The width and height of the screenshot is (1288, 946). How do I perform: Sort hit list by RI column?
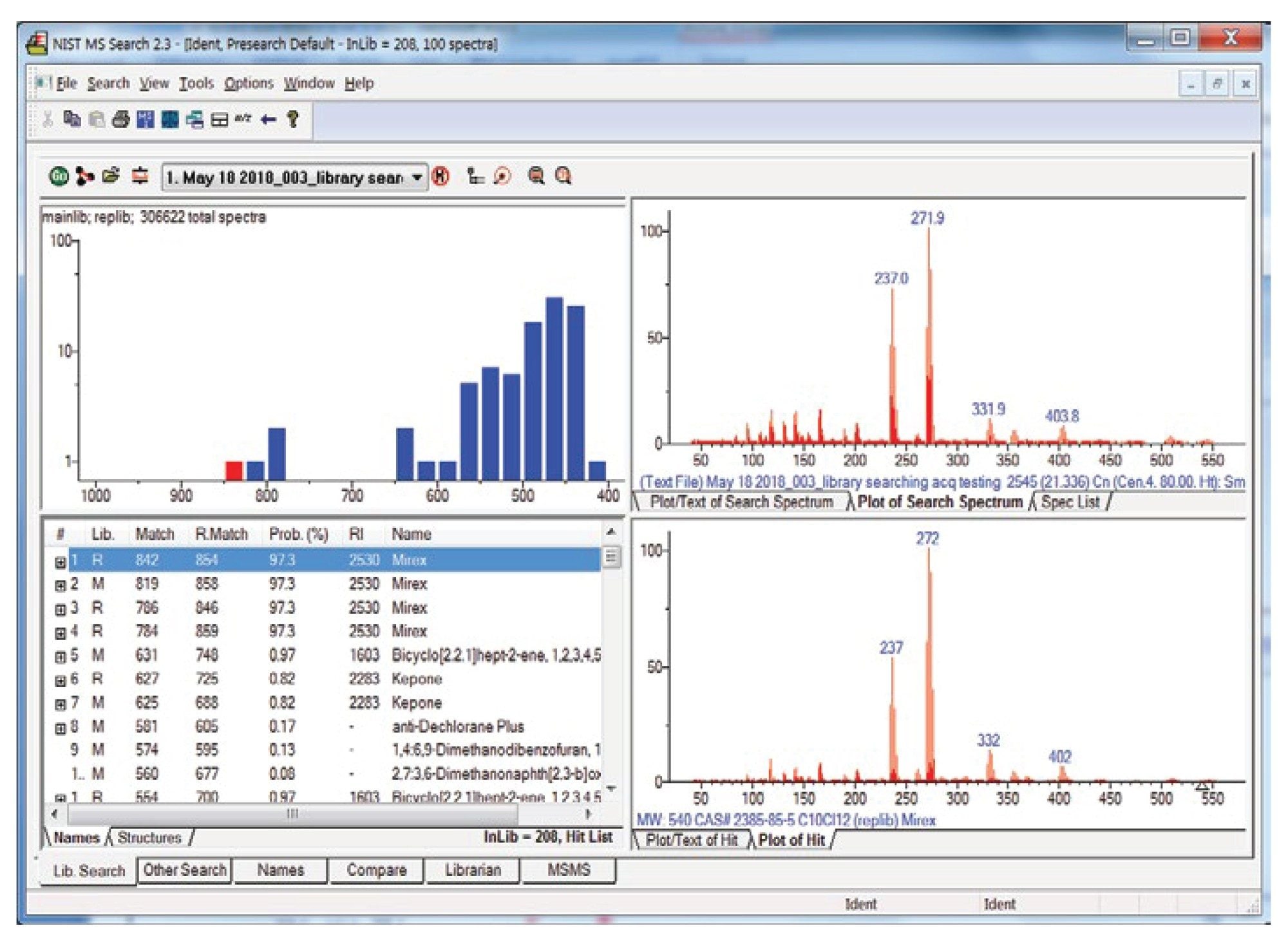pos(356,534)
